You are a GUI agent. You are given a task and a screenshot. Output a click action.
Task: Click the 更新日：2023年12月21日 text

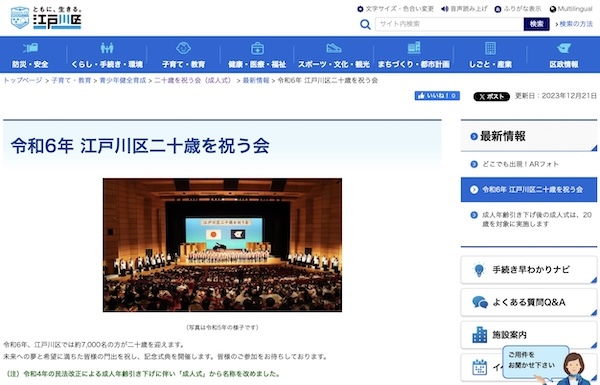pyautogui.click(x=556, y=96)
